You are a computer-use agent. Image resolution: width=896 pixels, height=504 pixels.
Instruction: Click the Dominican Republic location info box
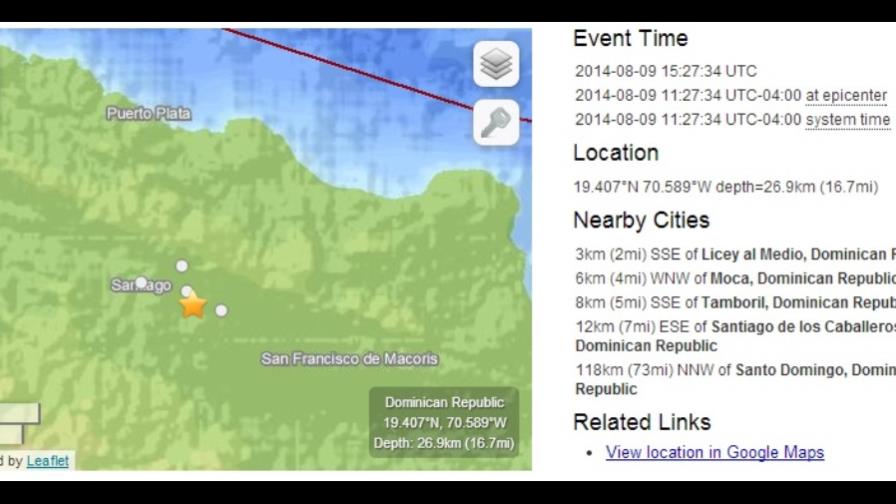pos(444,422)
